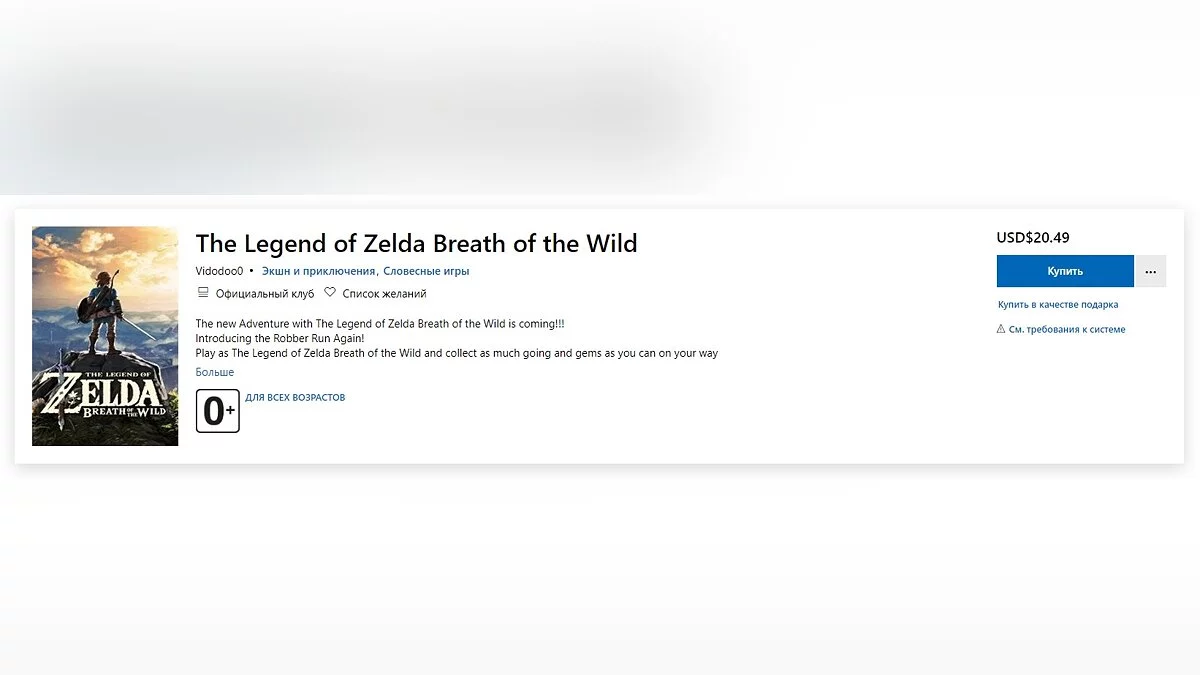Click the system requirements warning triangle icon
Screen dimensions: 1200x675
click(1001, 330)
